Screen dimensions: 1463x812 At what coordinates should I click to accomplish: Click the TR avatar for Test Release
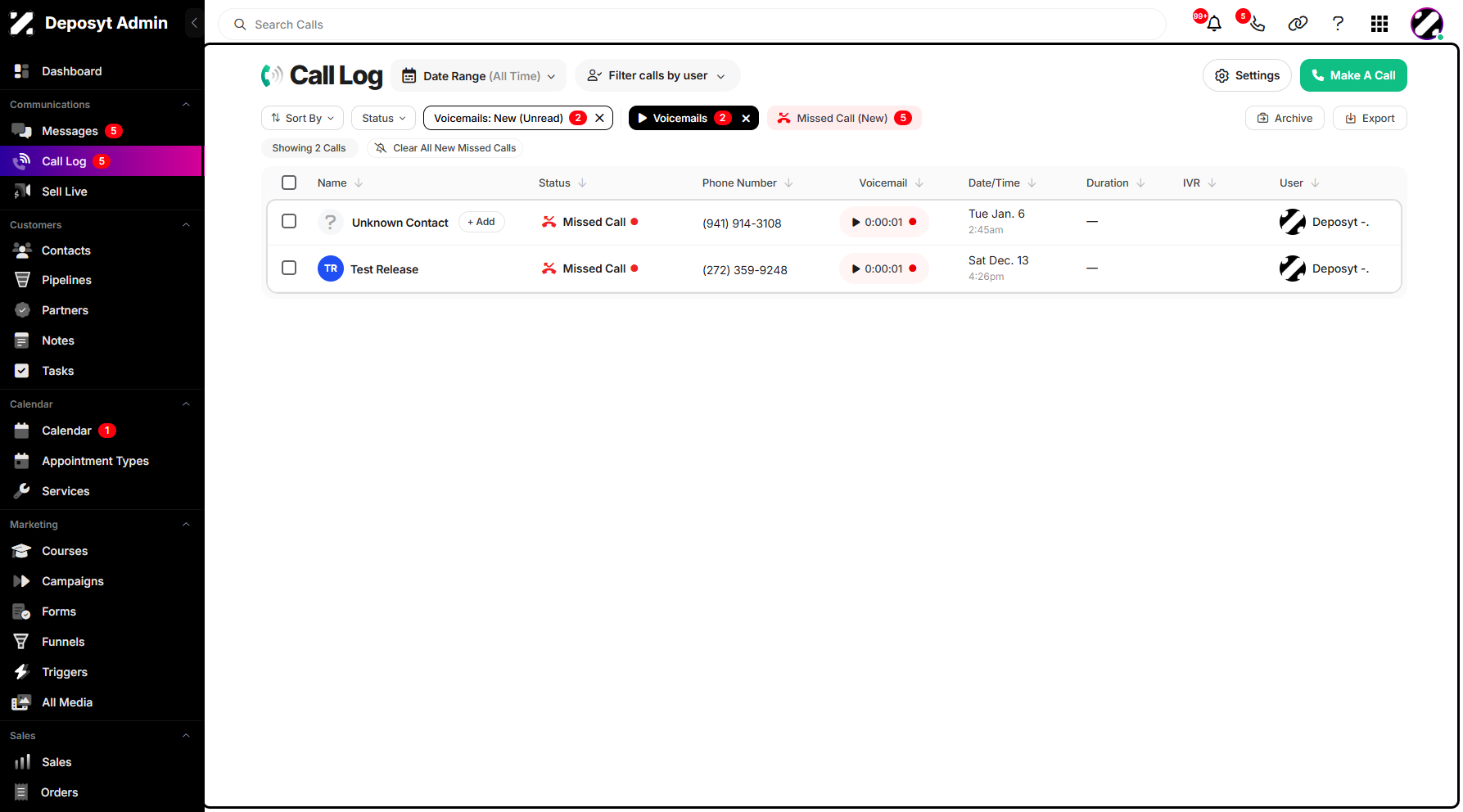pyautogui.click(x=331, y=268)
